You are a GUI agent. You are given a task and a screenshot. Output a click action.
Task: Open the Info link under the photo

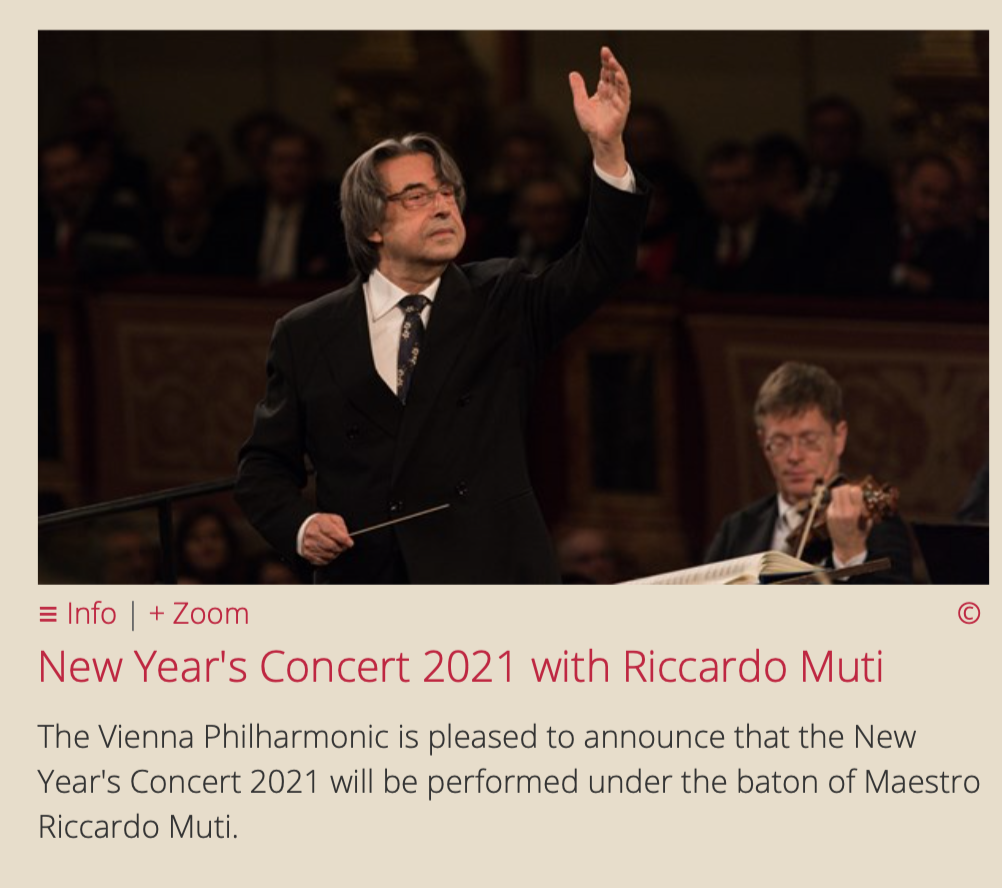point(91,614)
